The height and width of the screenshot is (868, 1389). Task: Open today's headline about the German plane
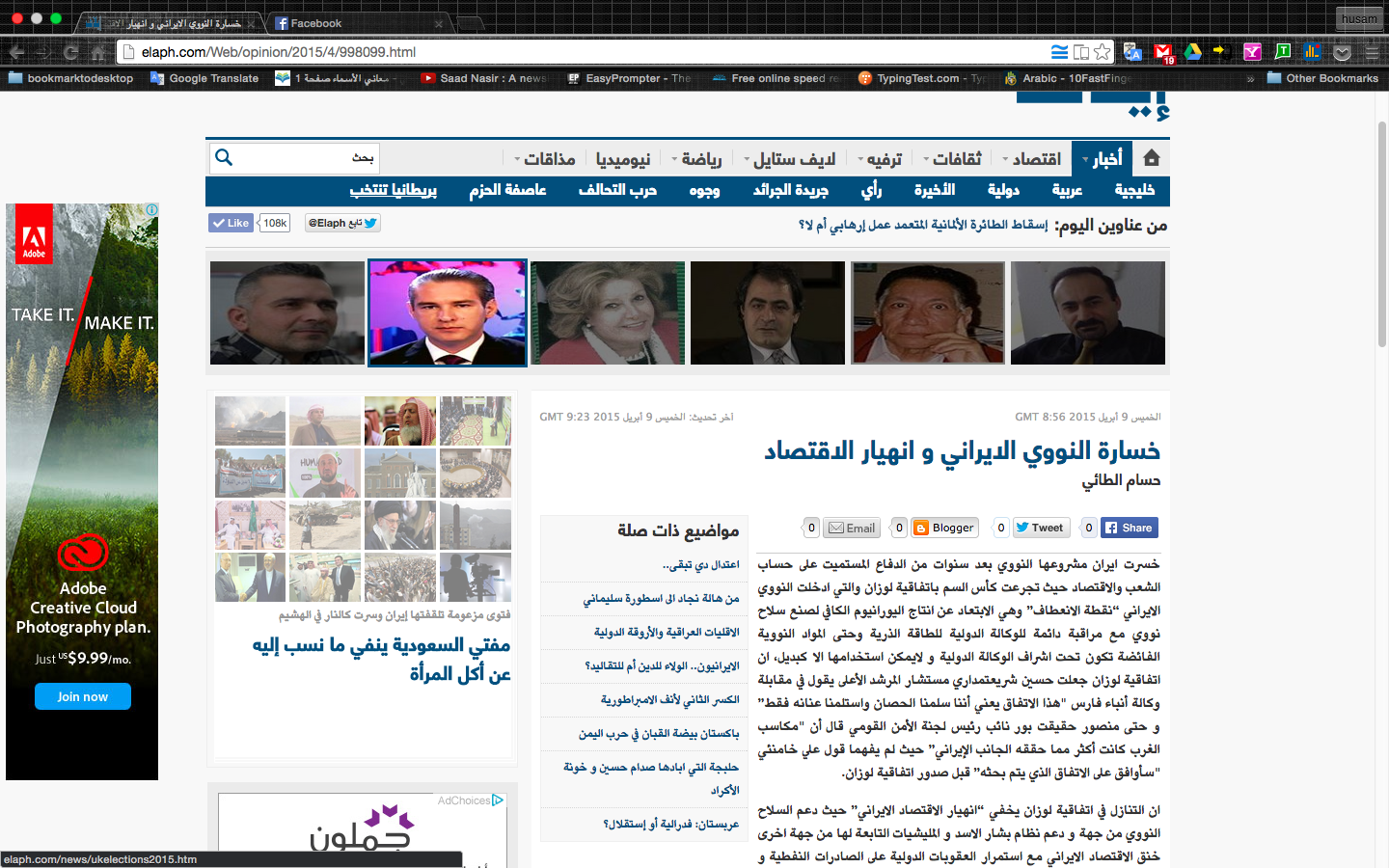923,225
